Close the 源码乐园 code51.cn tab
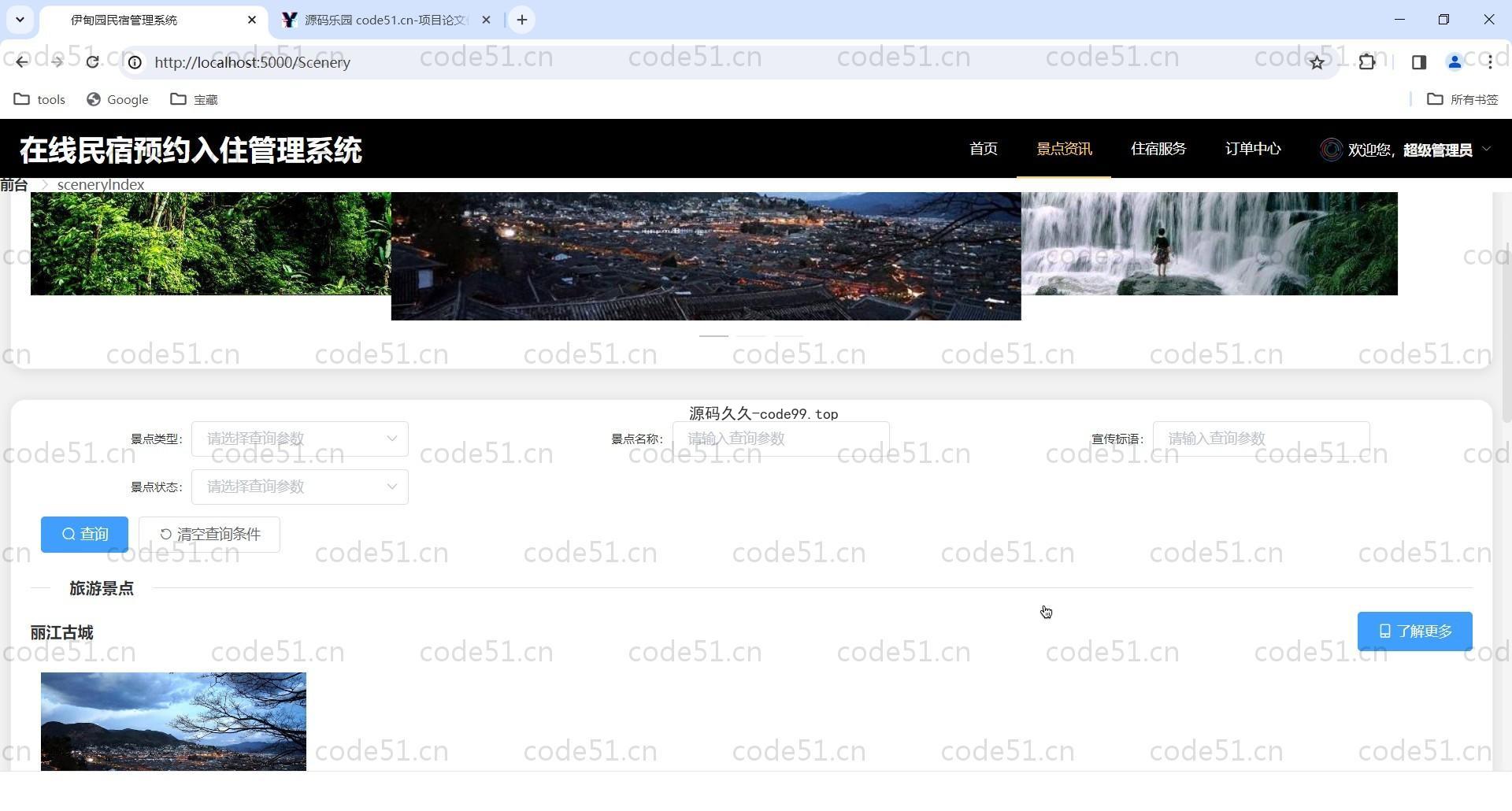The height and width of the screenshot is (811, 1512). pyautogui.click(x=486, y=20)
